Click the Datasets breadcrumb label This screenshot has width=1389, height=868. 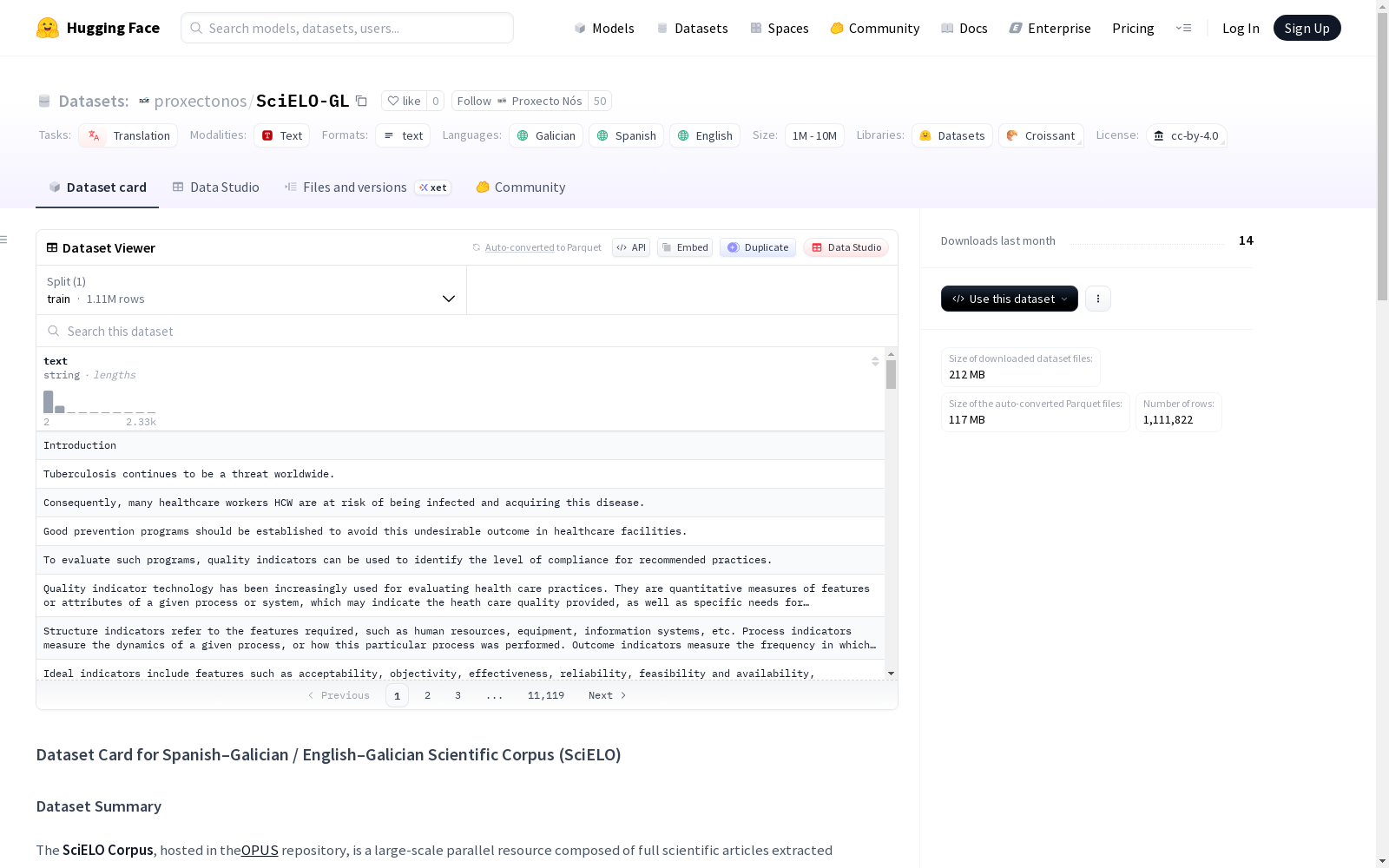(x=93, y=101)
